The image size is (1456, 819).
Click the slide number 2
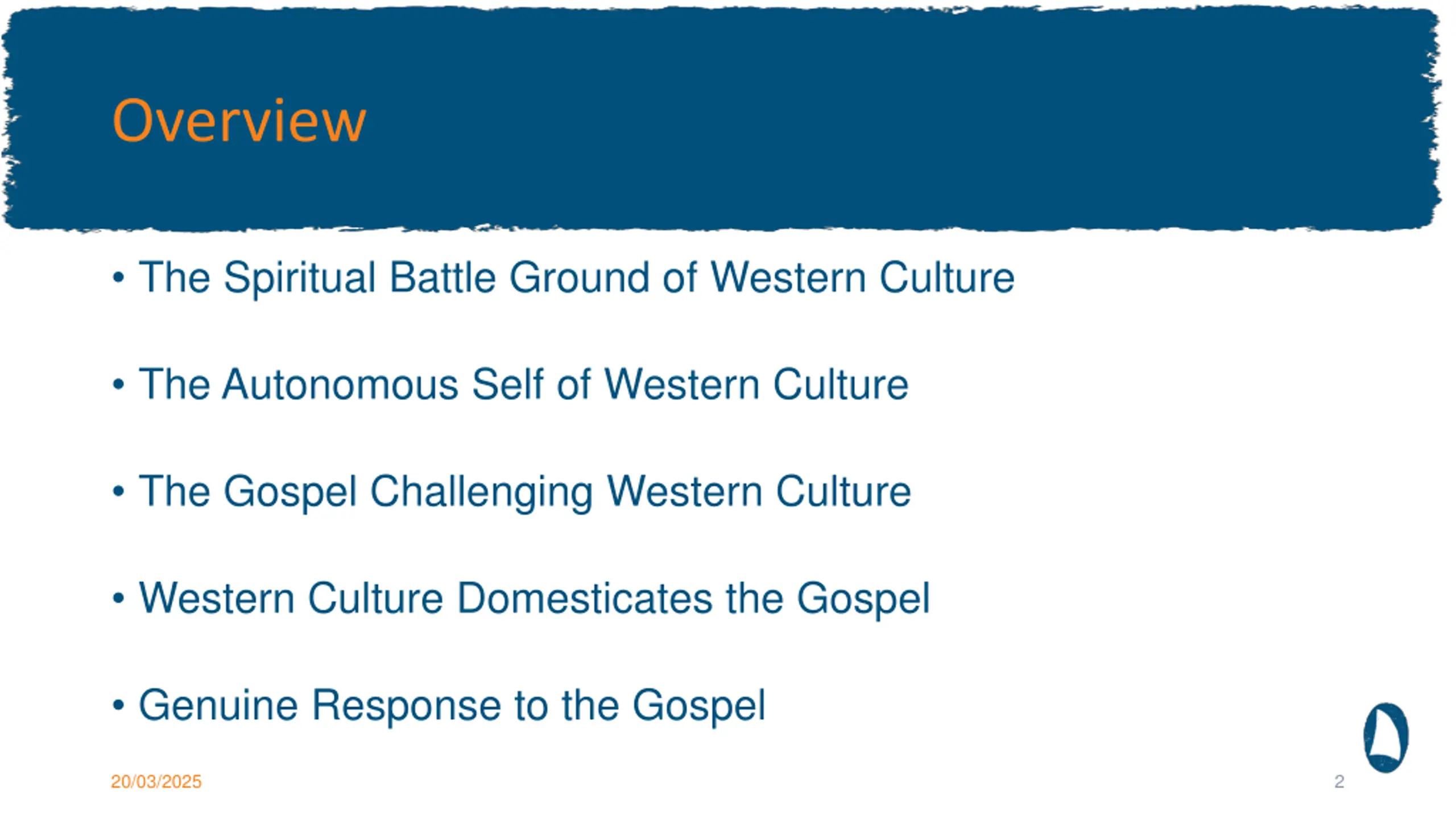coord(1339,781)
